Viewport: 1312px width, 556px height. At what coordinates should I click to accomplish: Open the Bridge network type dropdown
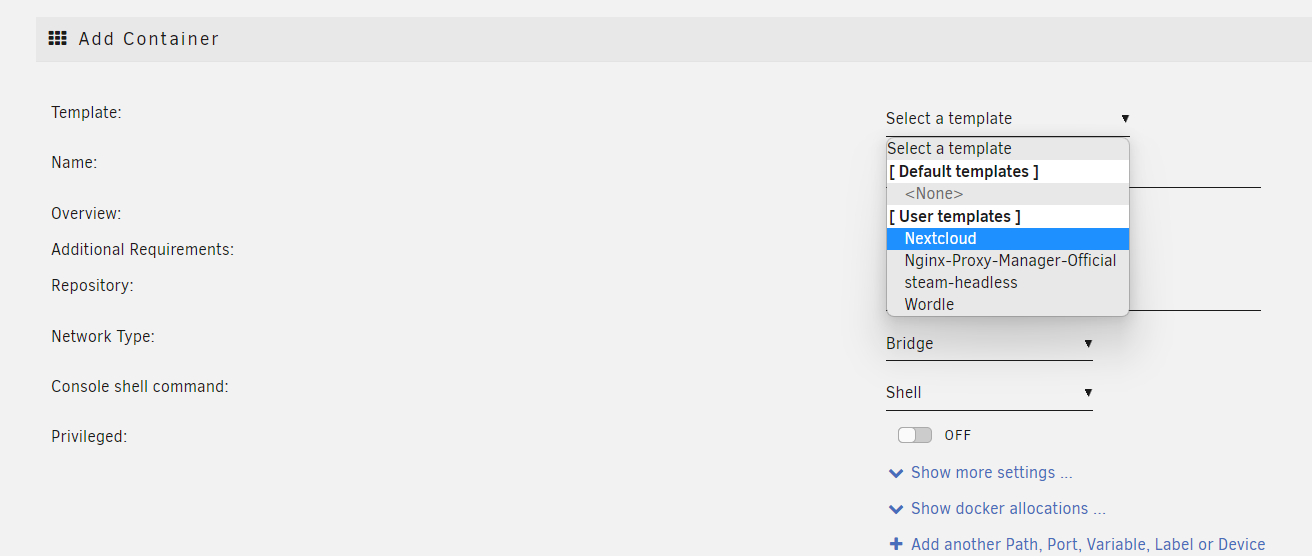click(x=989, y=343)
